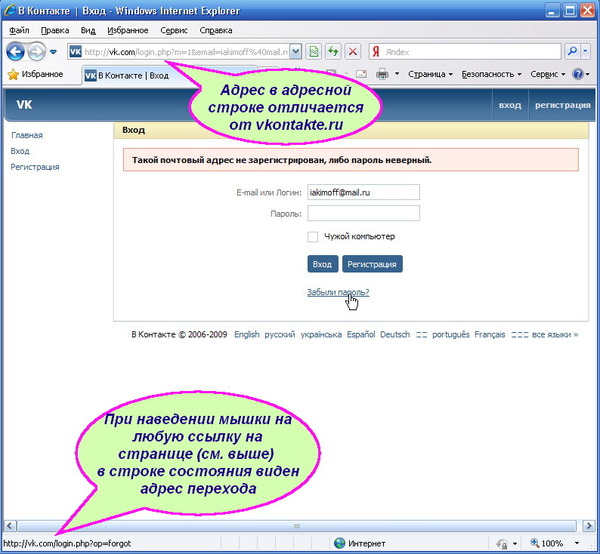
Task: Click the horizontal scrollbar thumb
Action: tap(297, 526)
